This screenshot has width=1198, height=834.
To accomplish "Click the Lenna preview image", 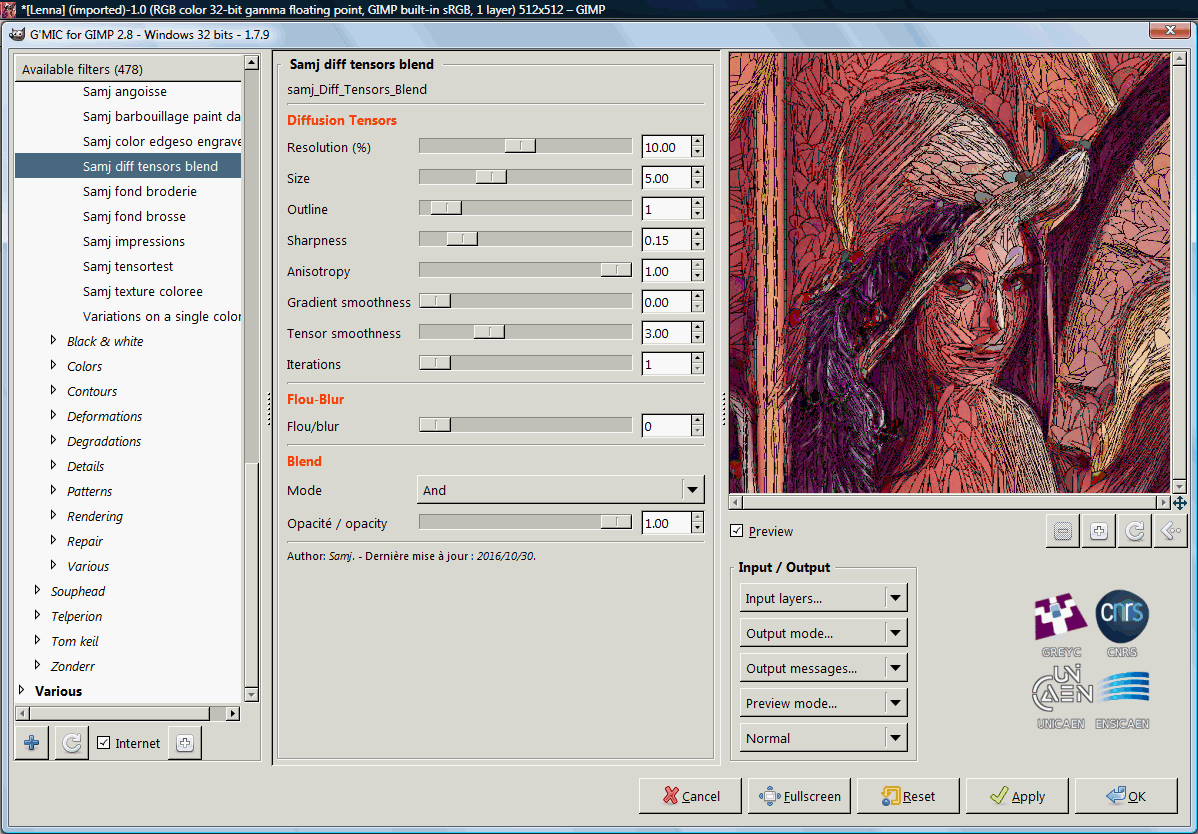I will tap(950, 273).
